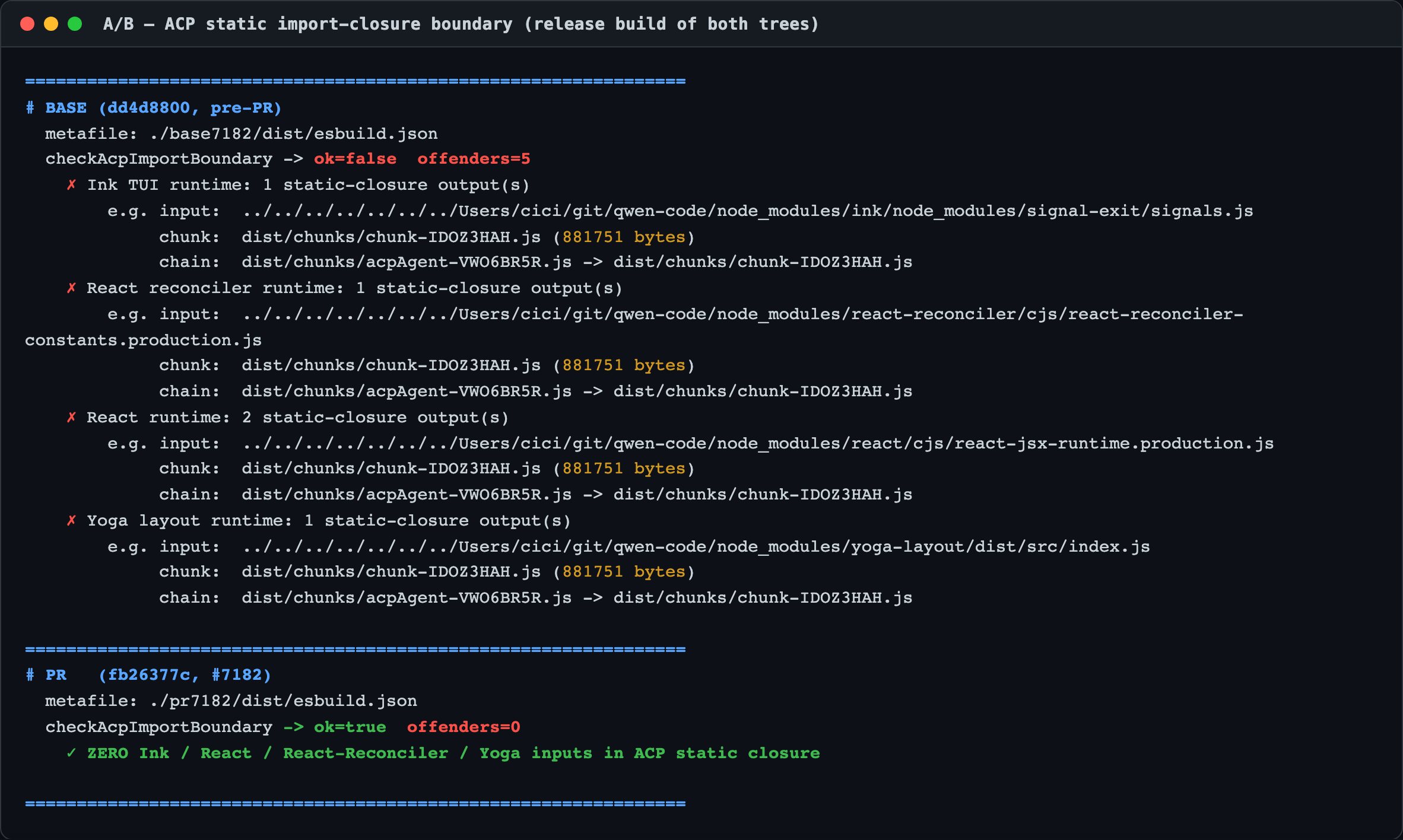
Task: Click '881751 bytes' under React runtime: 2
Action: pos(624,469)
